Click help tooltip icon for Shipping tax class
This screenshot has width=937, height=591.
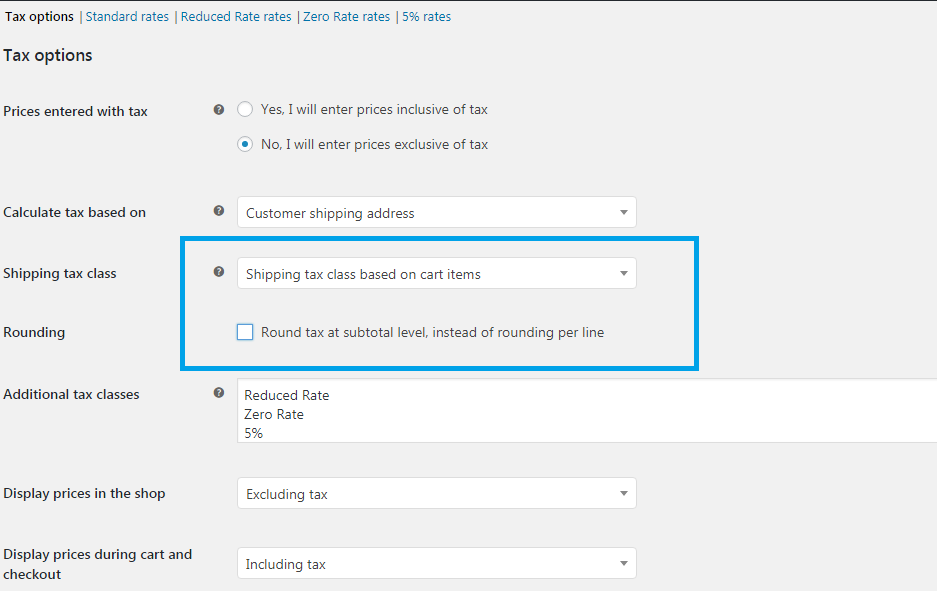coord(219,271)
